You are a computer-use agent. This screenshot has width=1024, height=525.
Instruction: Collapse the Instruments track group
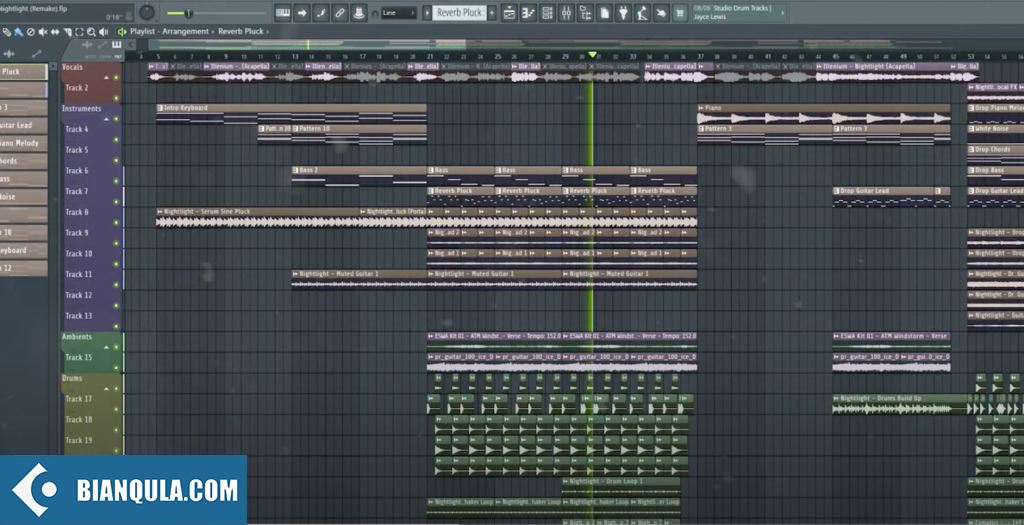[x=106, y=119]
